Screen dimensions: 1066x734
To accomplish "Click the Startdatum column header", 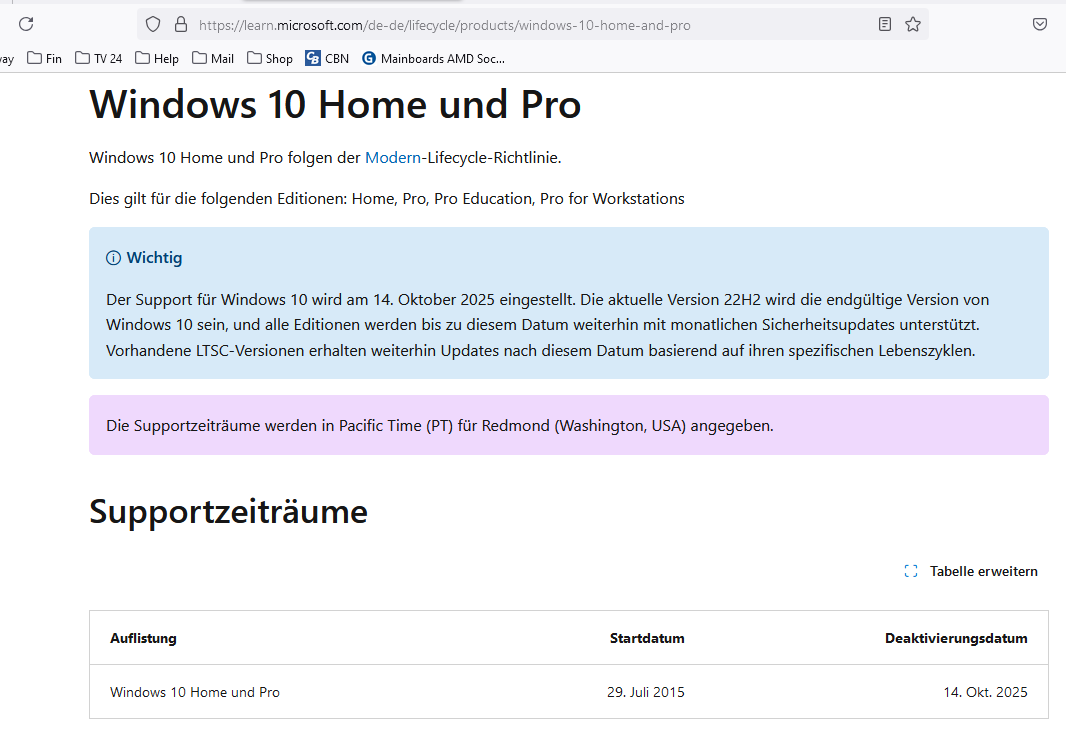I will [647, 638].
